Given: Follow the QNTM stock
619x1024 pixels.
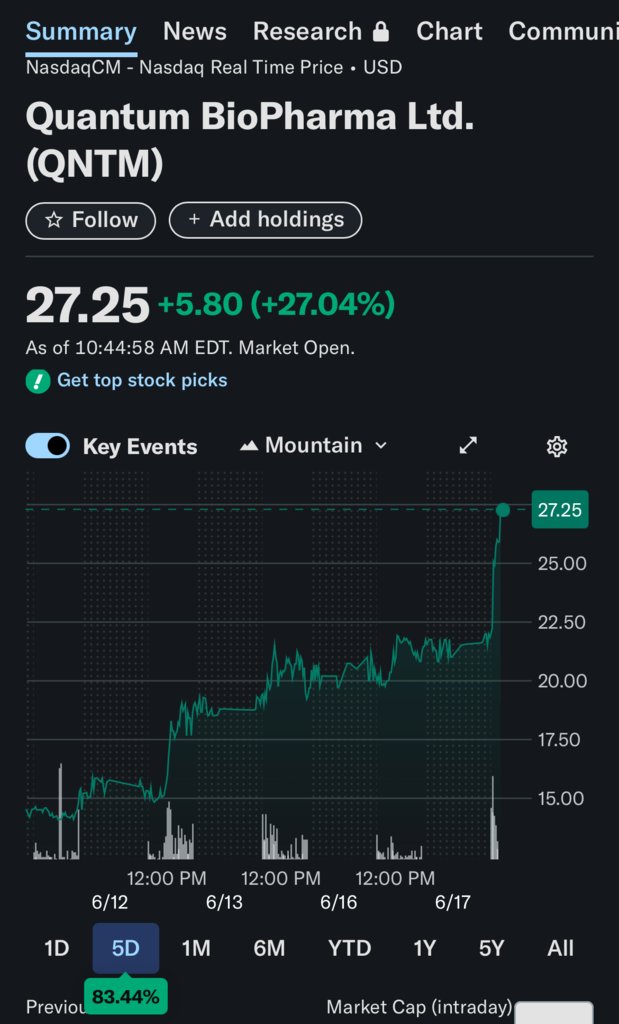Looking at the screenshot, I should click(x=91, y=221).
